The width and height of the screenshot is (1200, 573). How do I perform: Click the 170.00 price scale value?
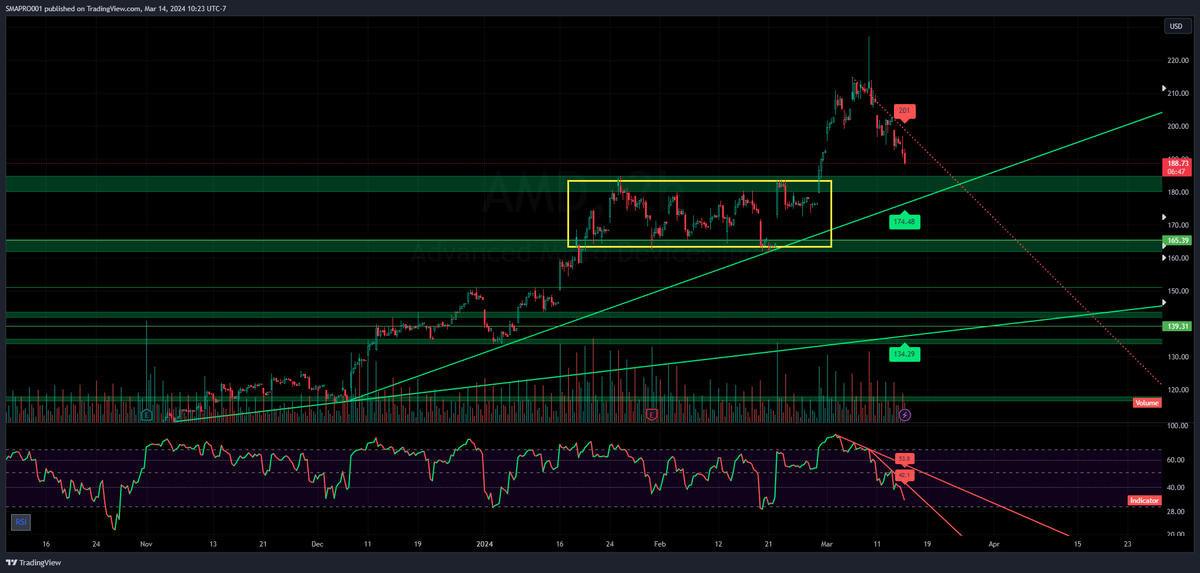[1178, 225]
